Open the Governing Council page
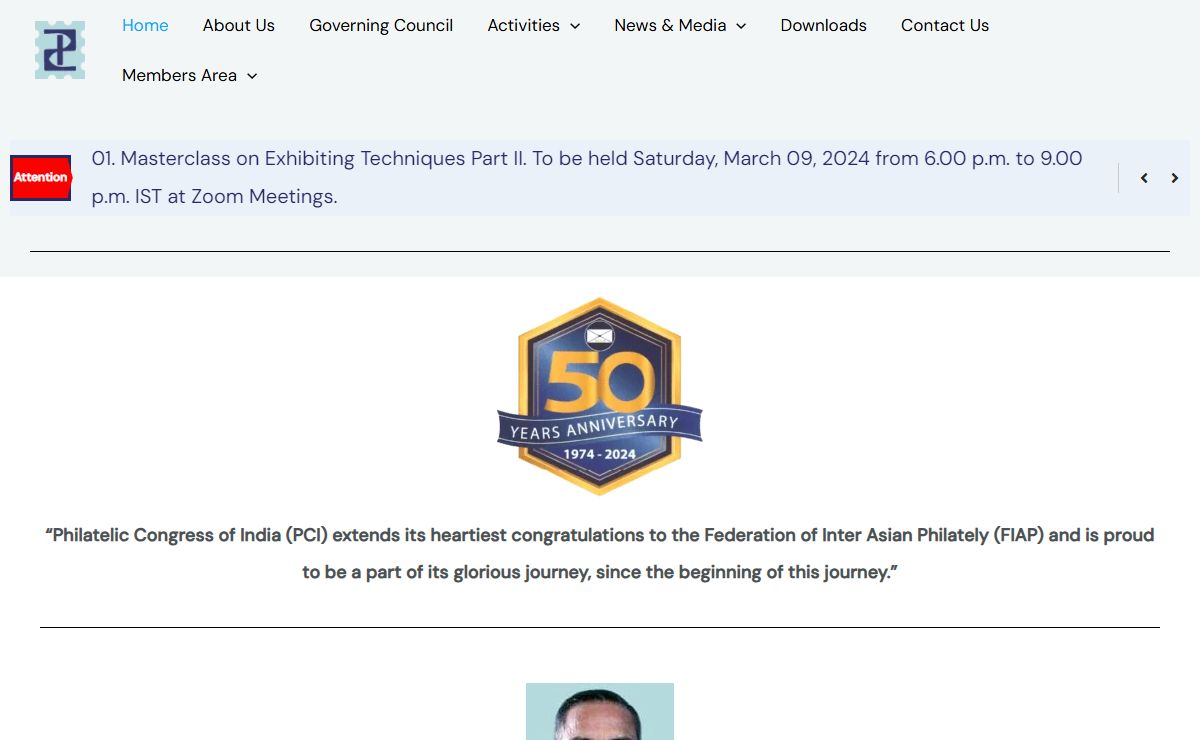Screen dimensions: 1200x740 pos(381,25)
